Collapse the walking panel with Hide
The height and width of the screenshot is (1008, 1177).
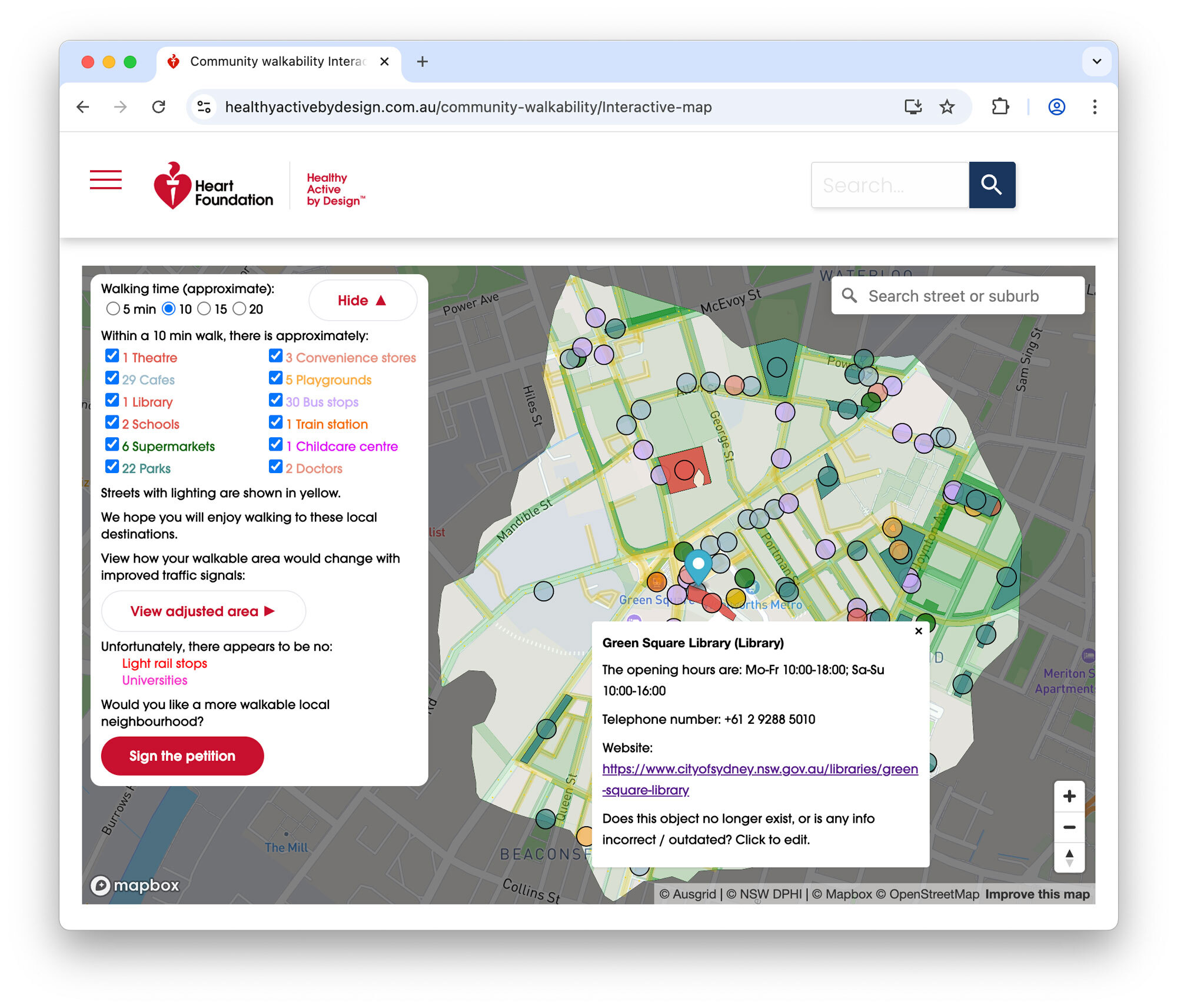[363, 300]
